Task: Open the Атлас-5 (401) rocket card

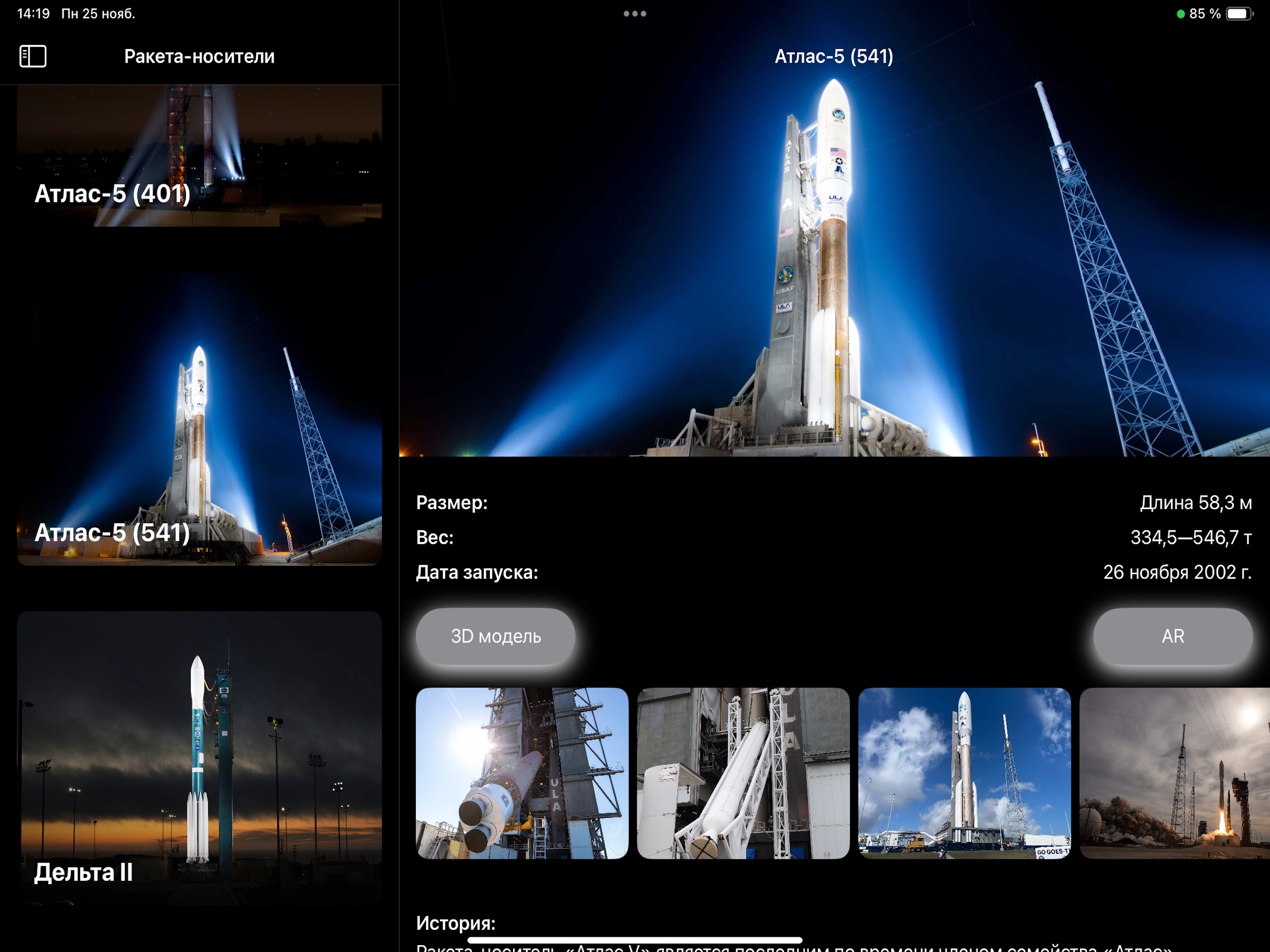Action: coord(199,155)
